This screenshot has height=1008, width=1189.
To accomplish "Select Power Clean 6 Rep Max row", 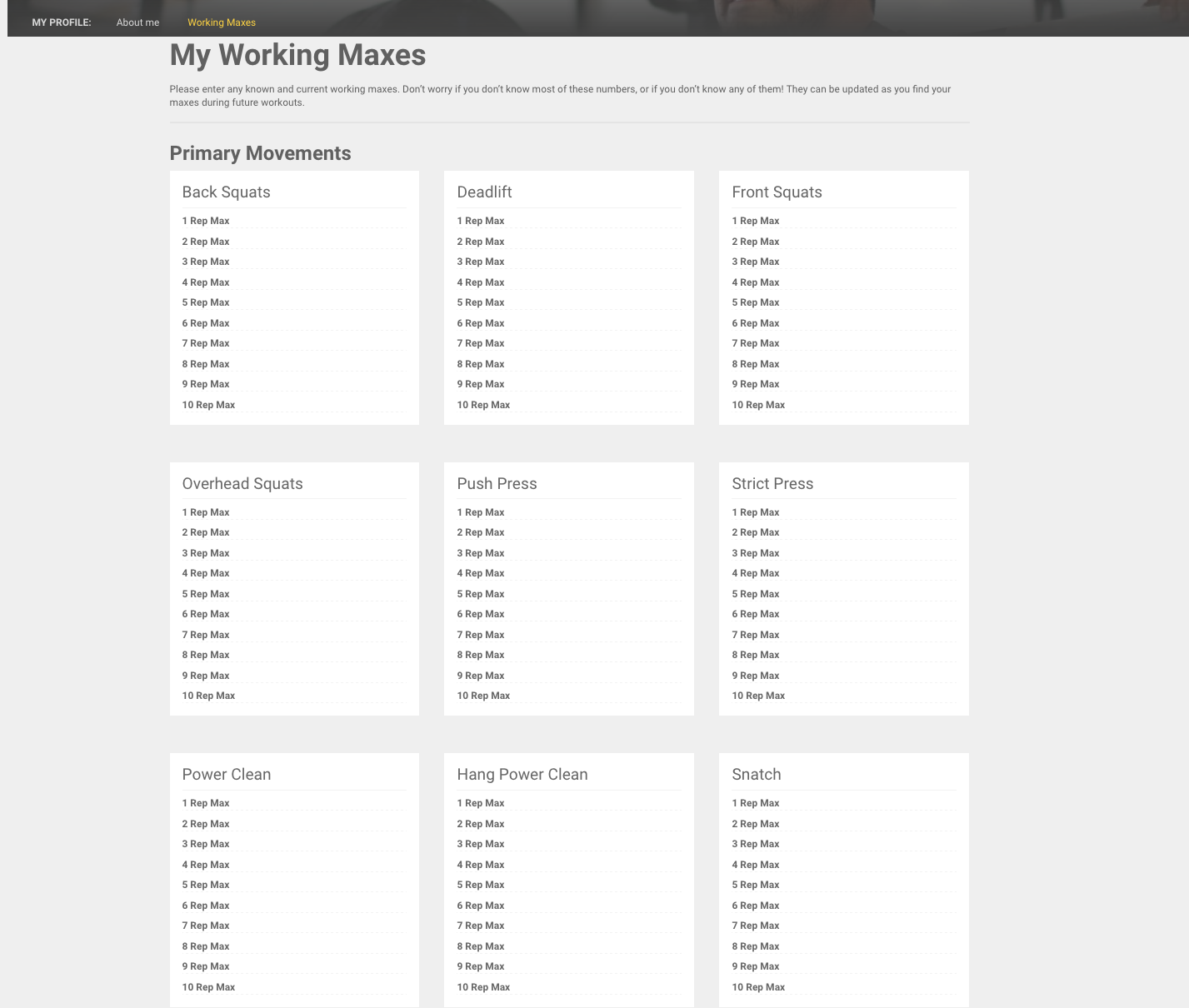I will click(x=294, y=906).
